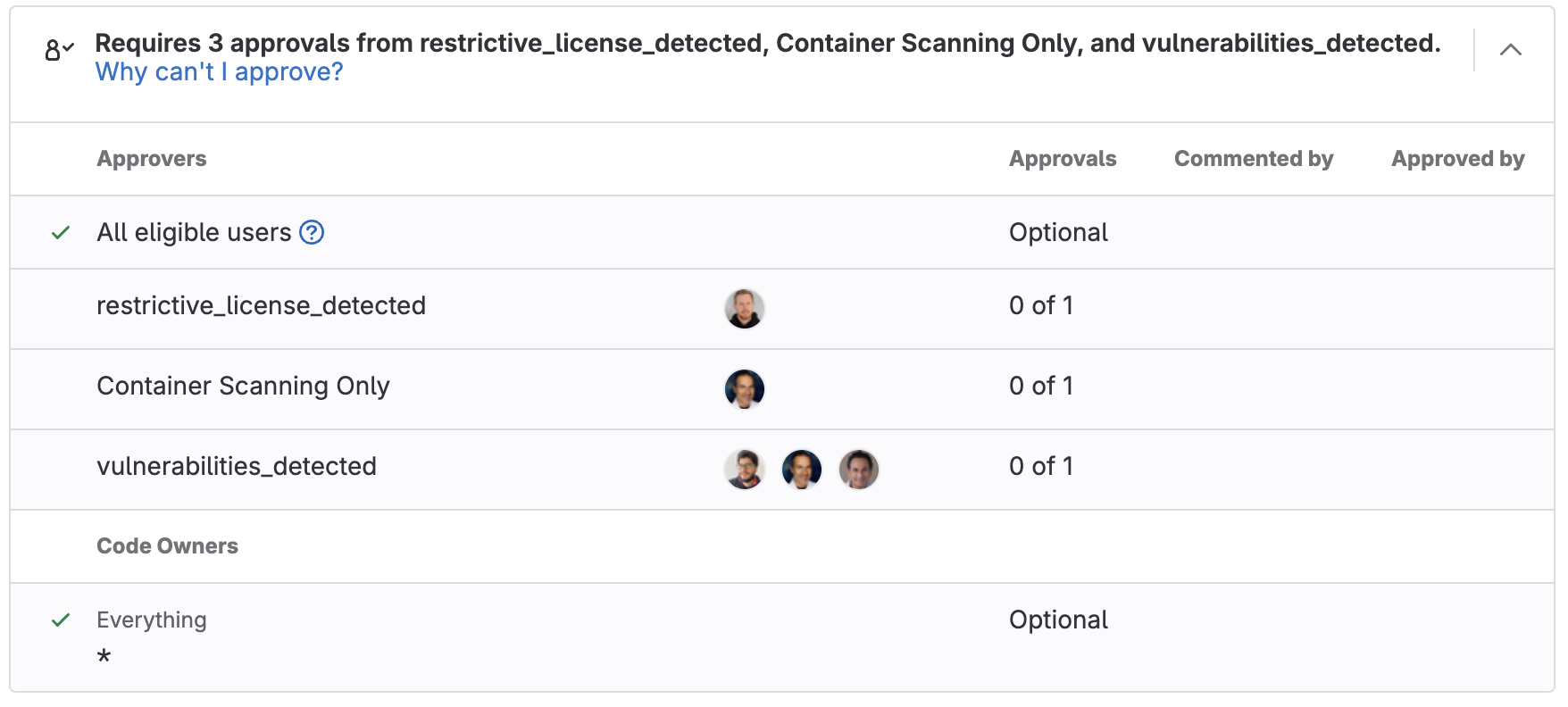
Task: Click third avatar in vulnerabilities_detected row
Action: tap(859, 470)
